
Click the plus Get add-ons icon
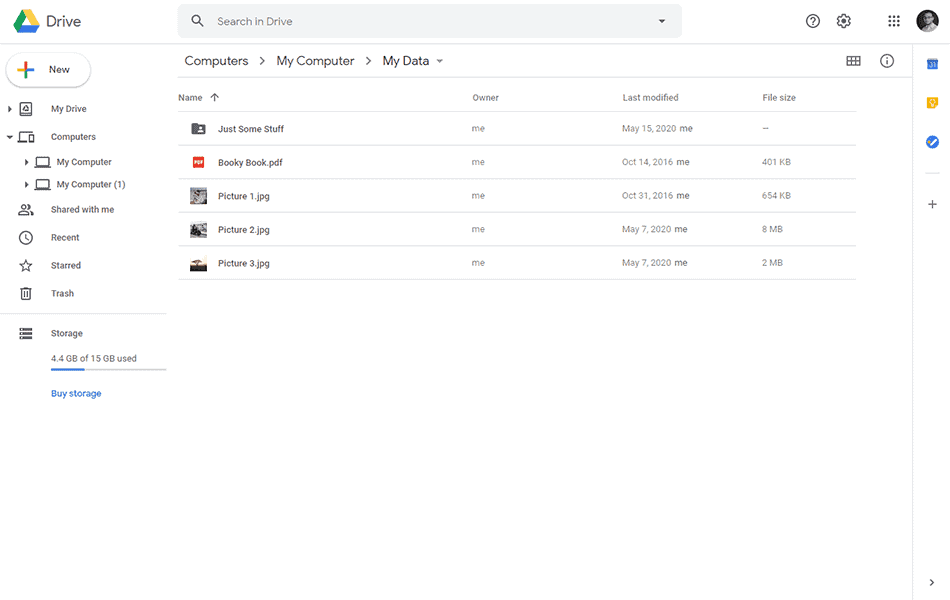[932, 204]
